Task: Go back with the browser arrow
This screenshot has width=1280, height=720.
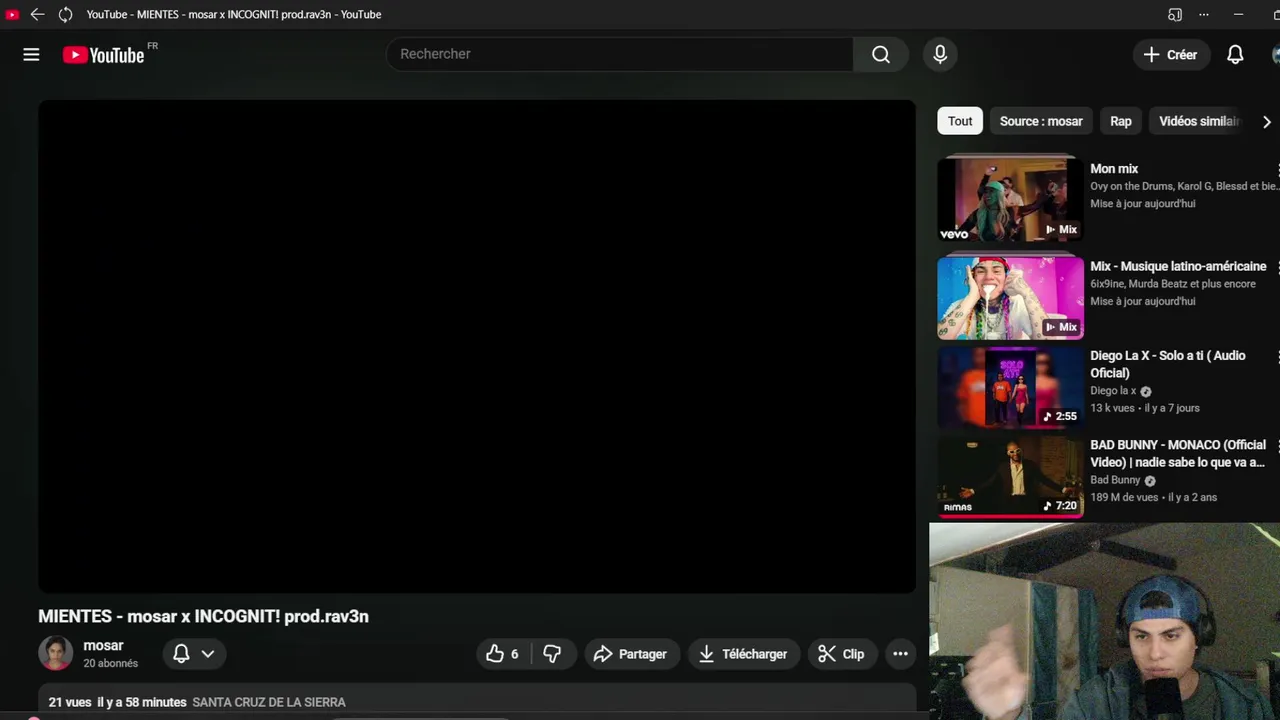Action: point(37,14)
